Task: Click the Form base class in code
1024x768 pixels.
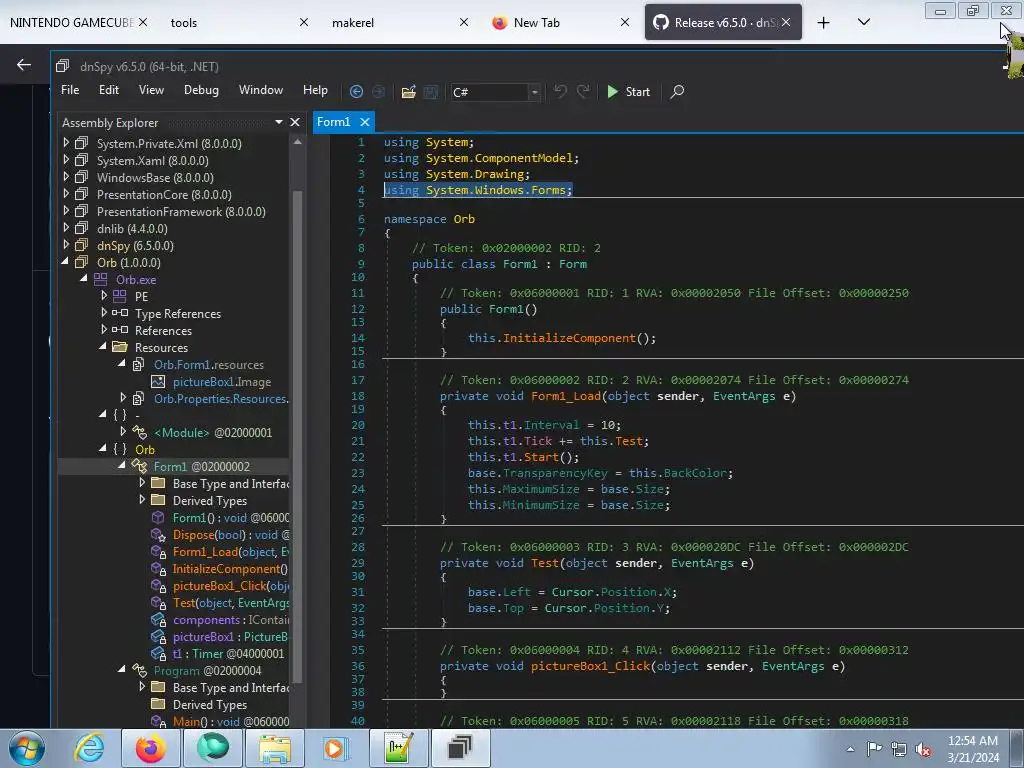Action: [x=573, y=264]
